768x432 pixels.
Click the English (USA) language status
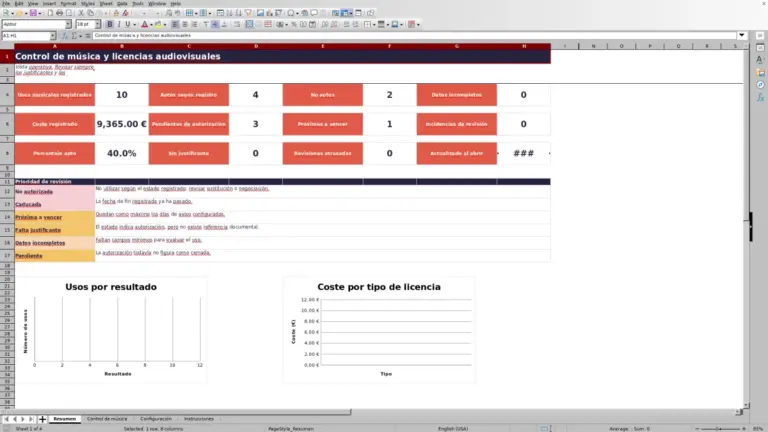453,429
